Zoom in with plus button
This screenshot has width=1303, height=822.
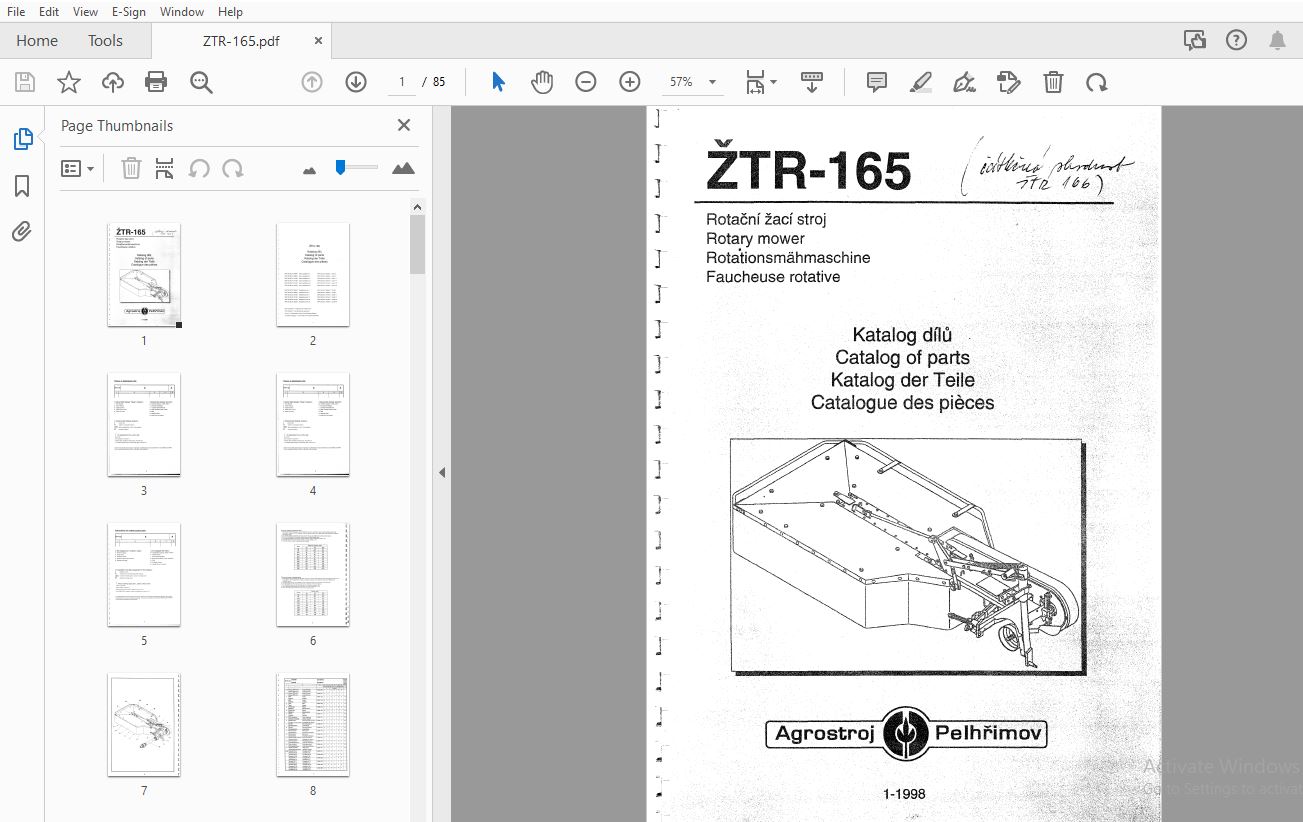[x=630, y=82]
